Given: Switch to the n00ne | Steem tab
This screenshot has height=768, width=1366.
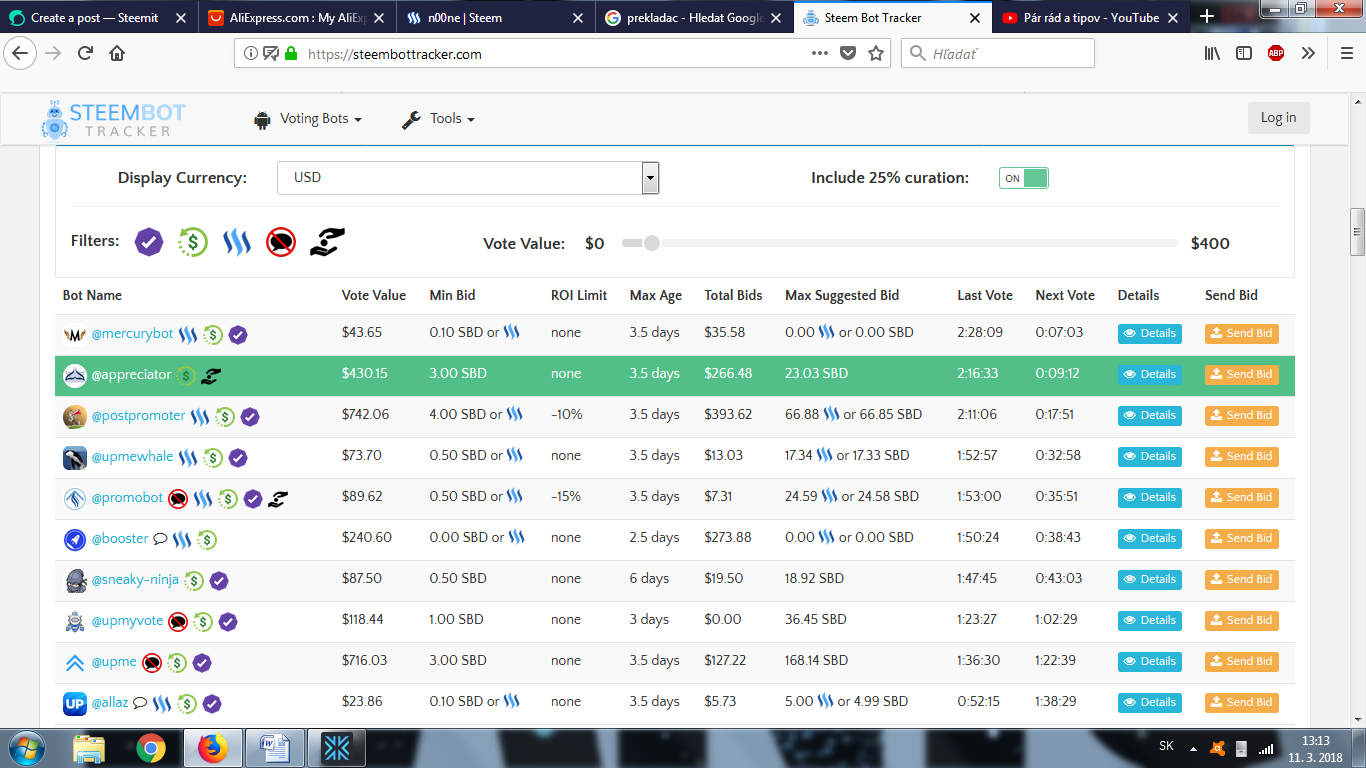Looking at the screenshot, I should (497, 17).
